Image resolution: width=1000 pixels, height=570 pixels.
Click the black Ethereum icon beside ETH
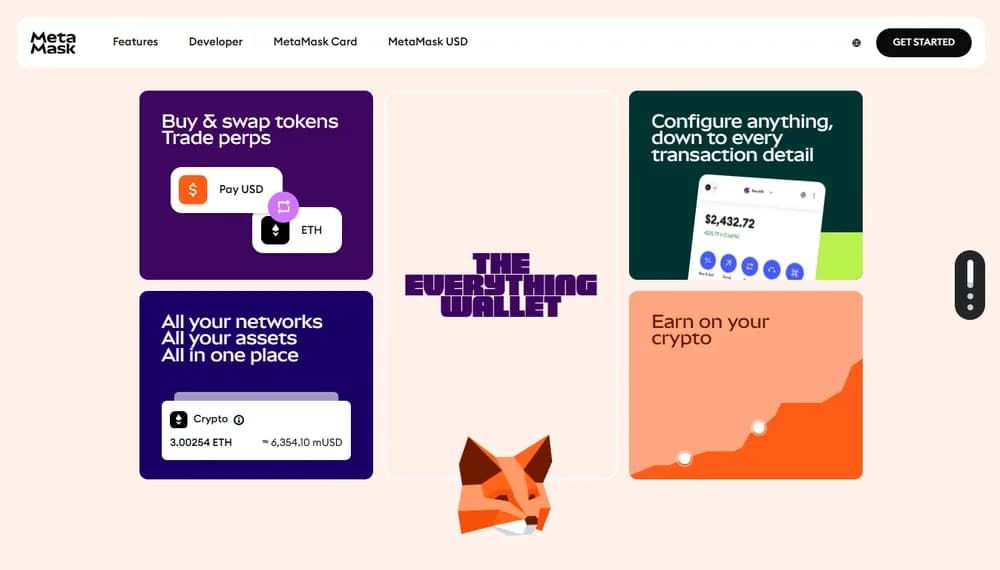click(x=275, y=230)
